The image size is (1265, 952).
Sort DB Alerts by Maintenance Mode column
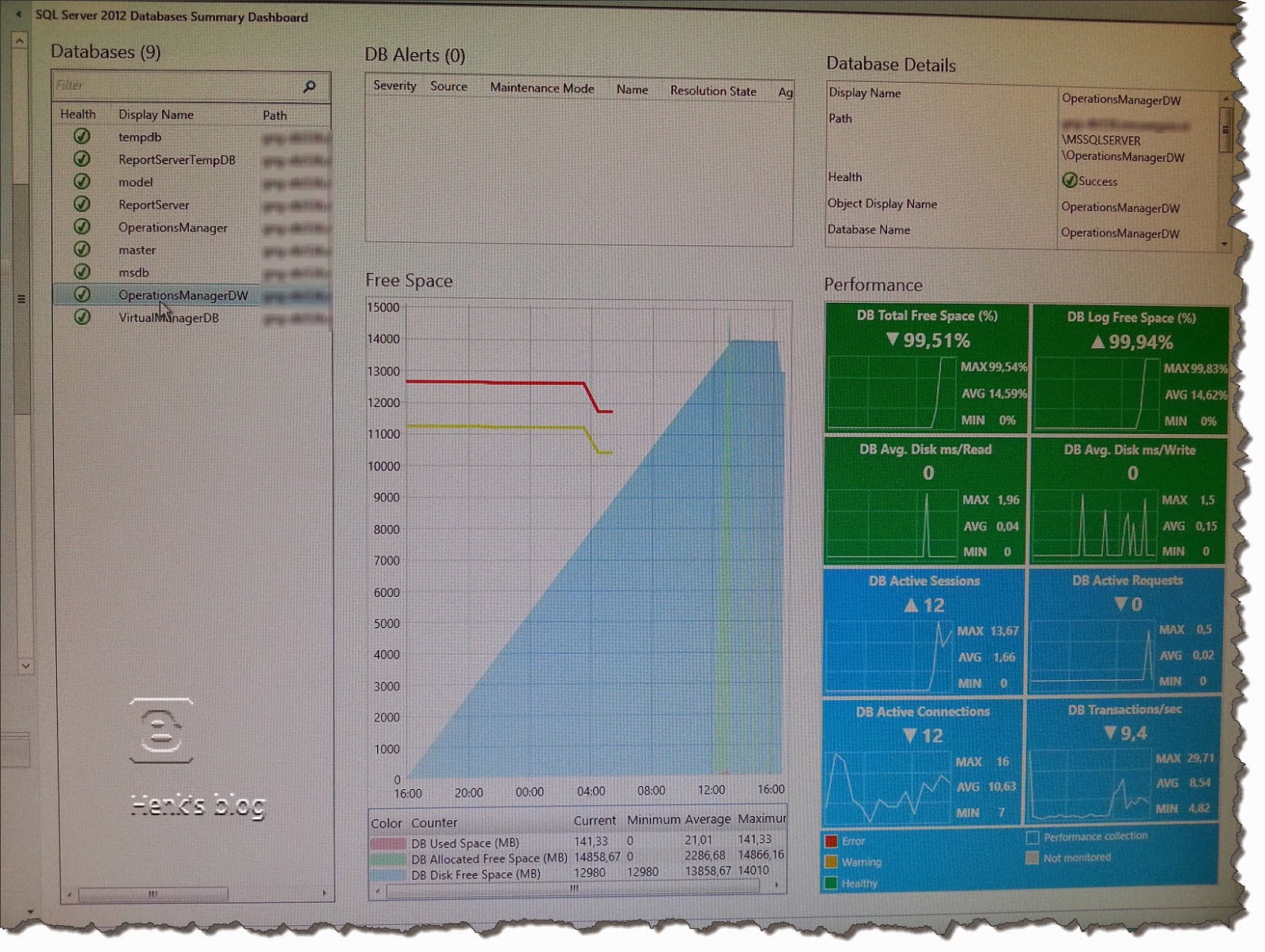pos(542,88)
